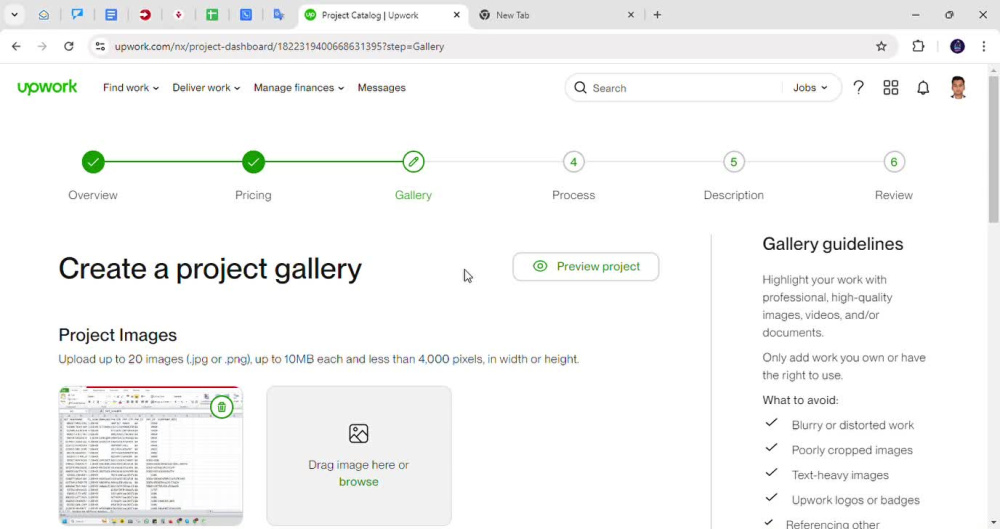Image resolution: width=1000 pixels, height=529 pixels.
Task: Click the image placeholder icon in upload box
Action: 358,433
